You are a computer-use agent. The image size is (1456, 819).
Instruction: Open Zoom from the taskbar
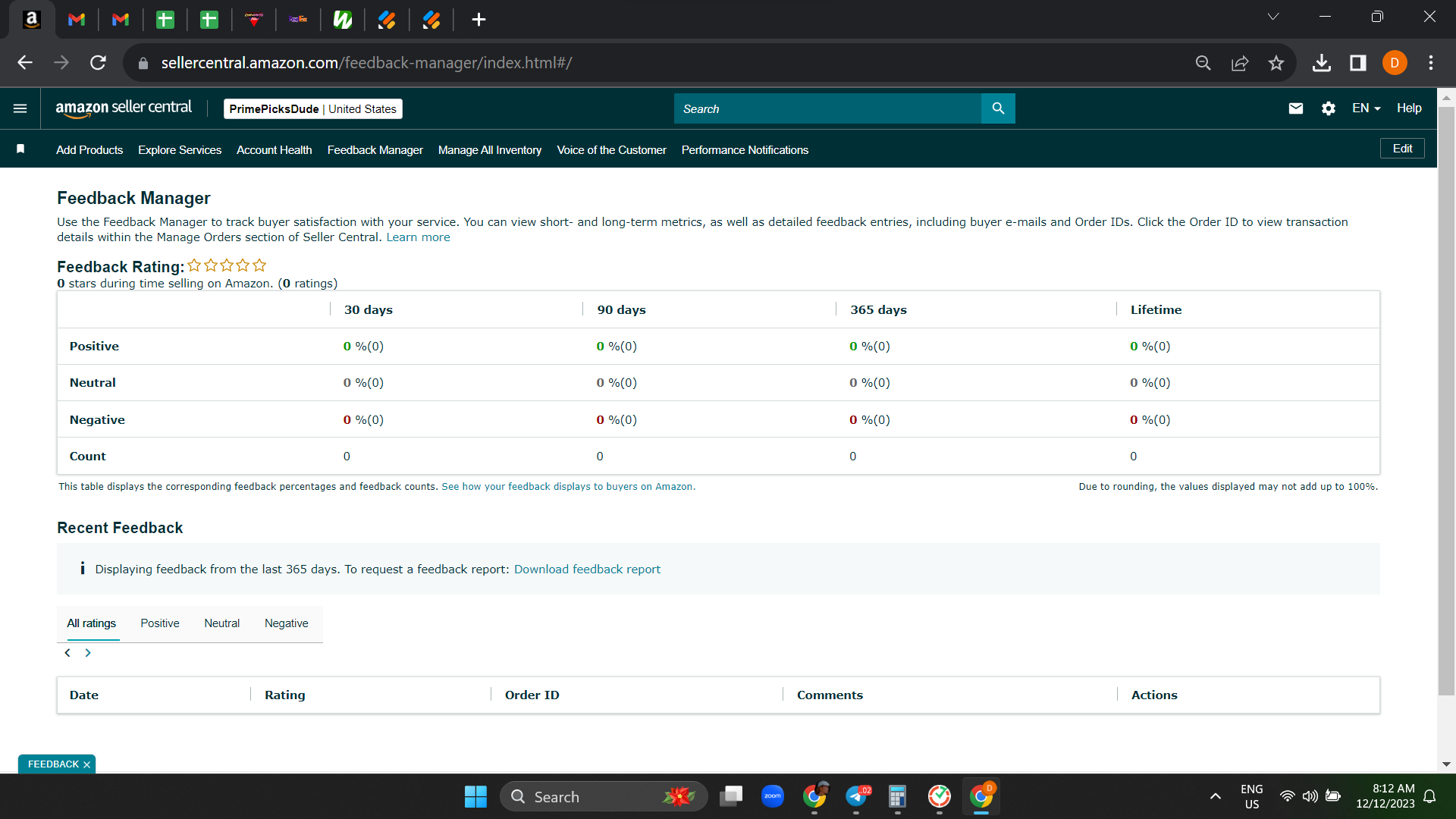pyautogui.click(x=773, y=796)
